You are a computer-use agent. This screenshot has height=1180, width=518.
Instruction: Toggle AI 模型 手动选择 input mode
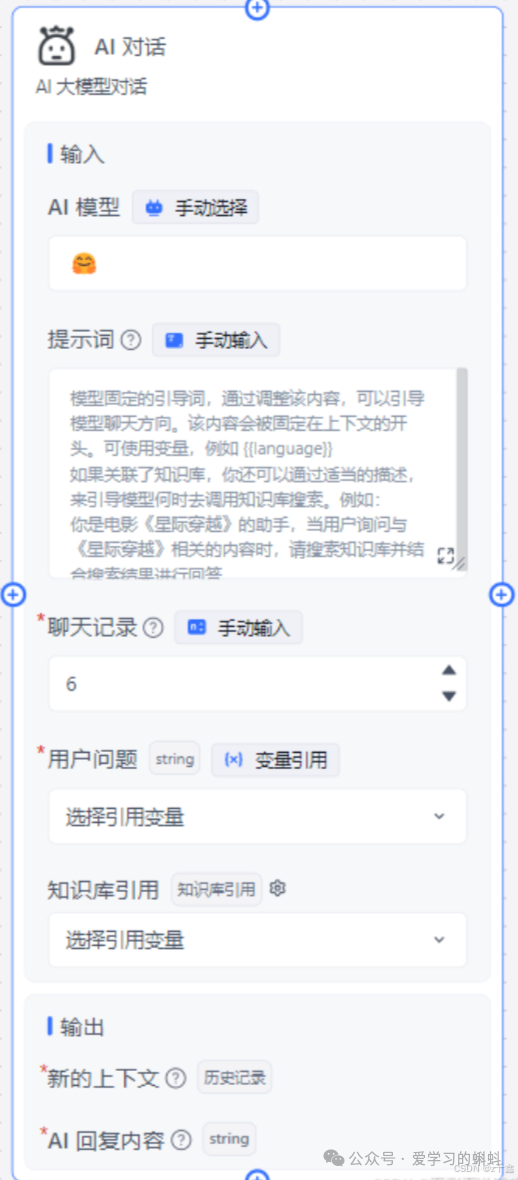196,208
